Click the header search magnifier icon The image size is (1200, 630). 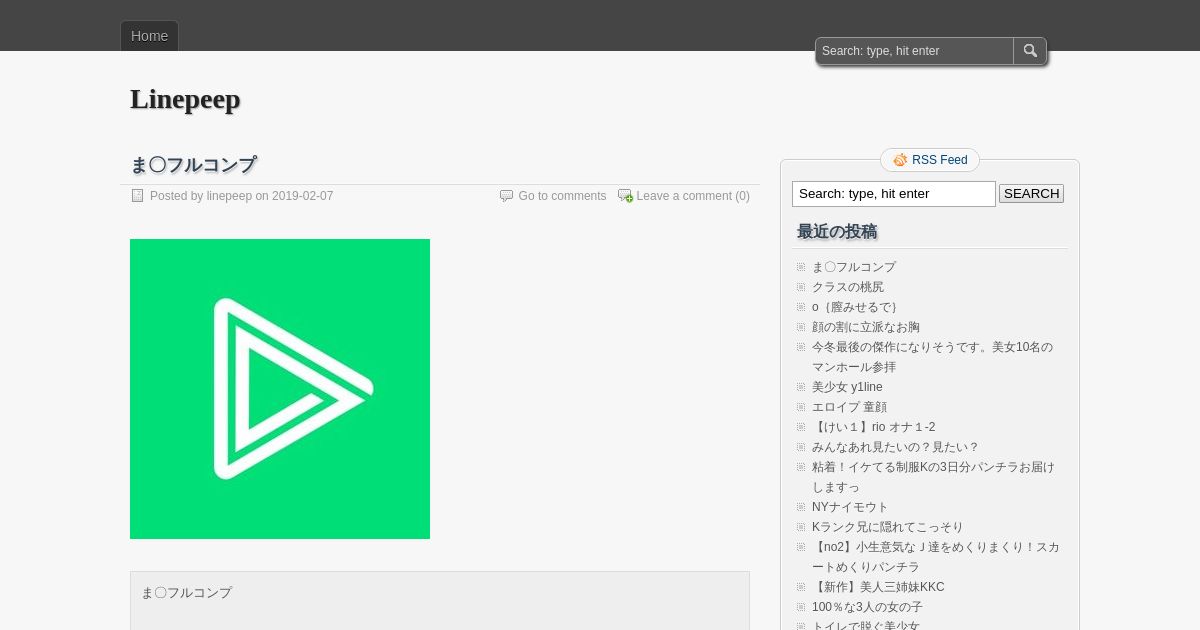pos(1030,51)
